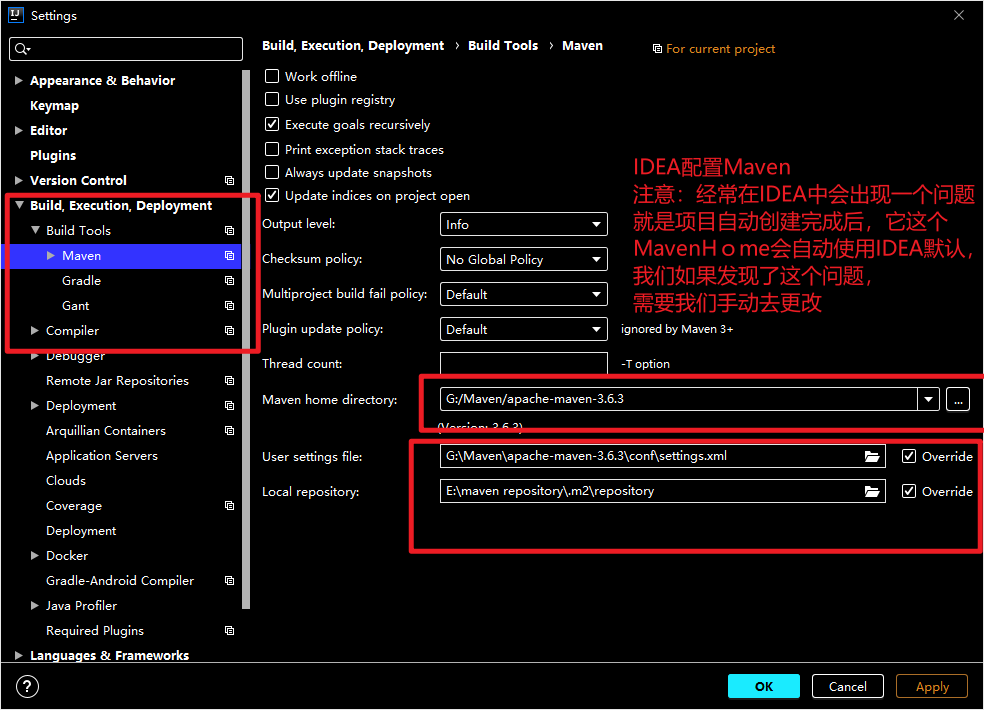Image resolution: width=984 pixels, height=710 pixels.
Task: Click project-level icon on Arquillian Containers row
Action: pyautogui.click(x=230, y=431)
